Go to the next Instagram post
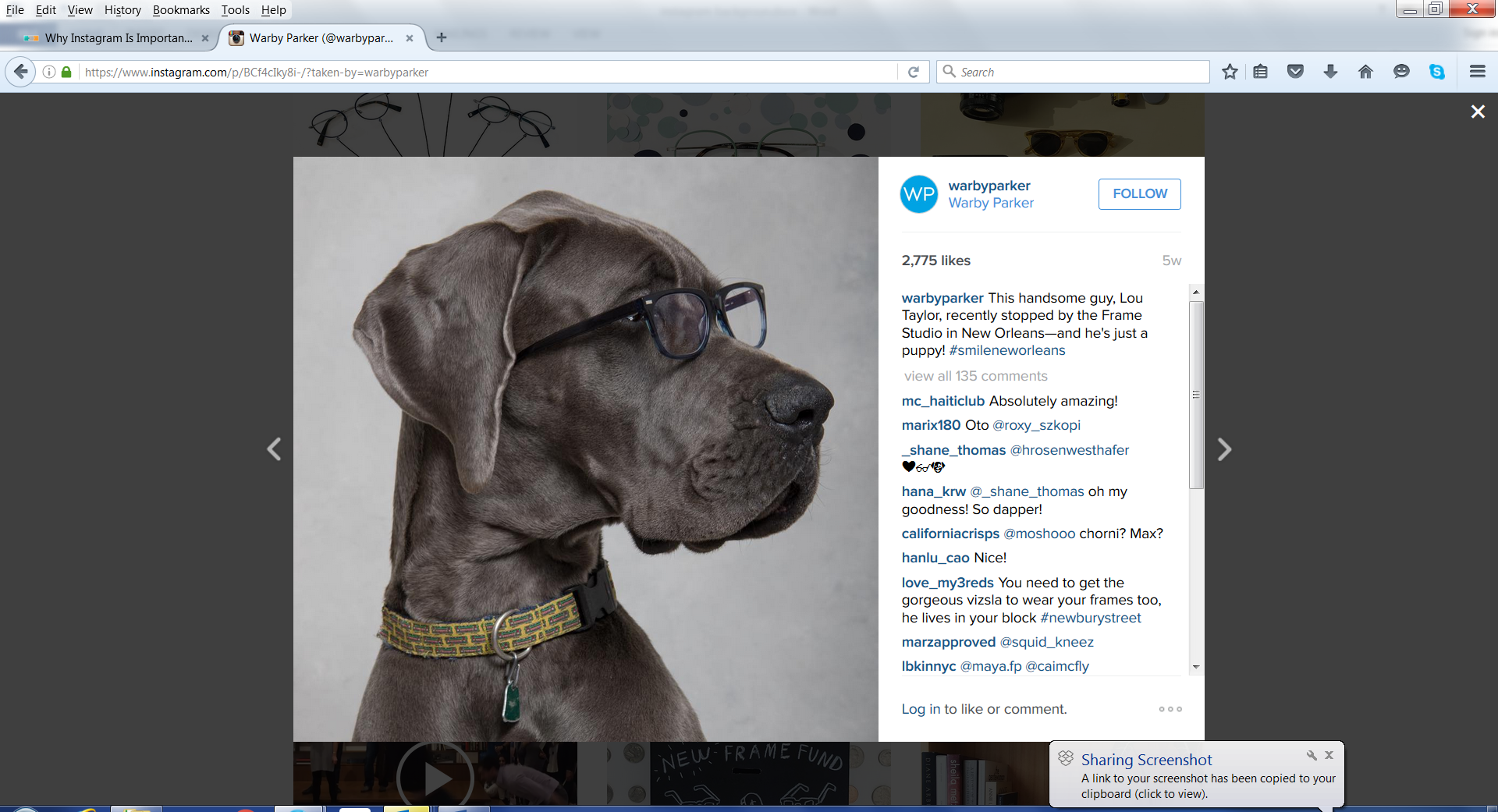The height and width of the screenshot is (812, 1498). pos(1224,449)
